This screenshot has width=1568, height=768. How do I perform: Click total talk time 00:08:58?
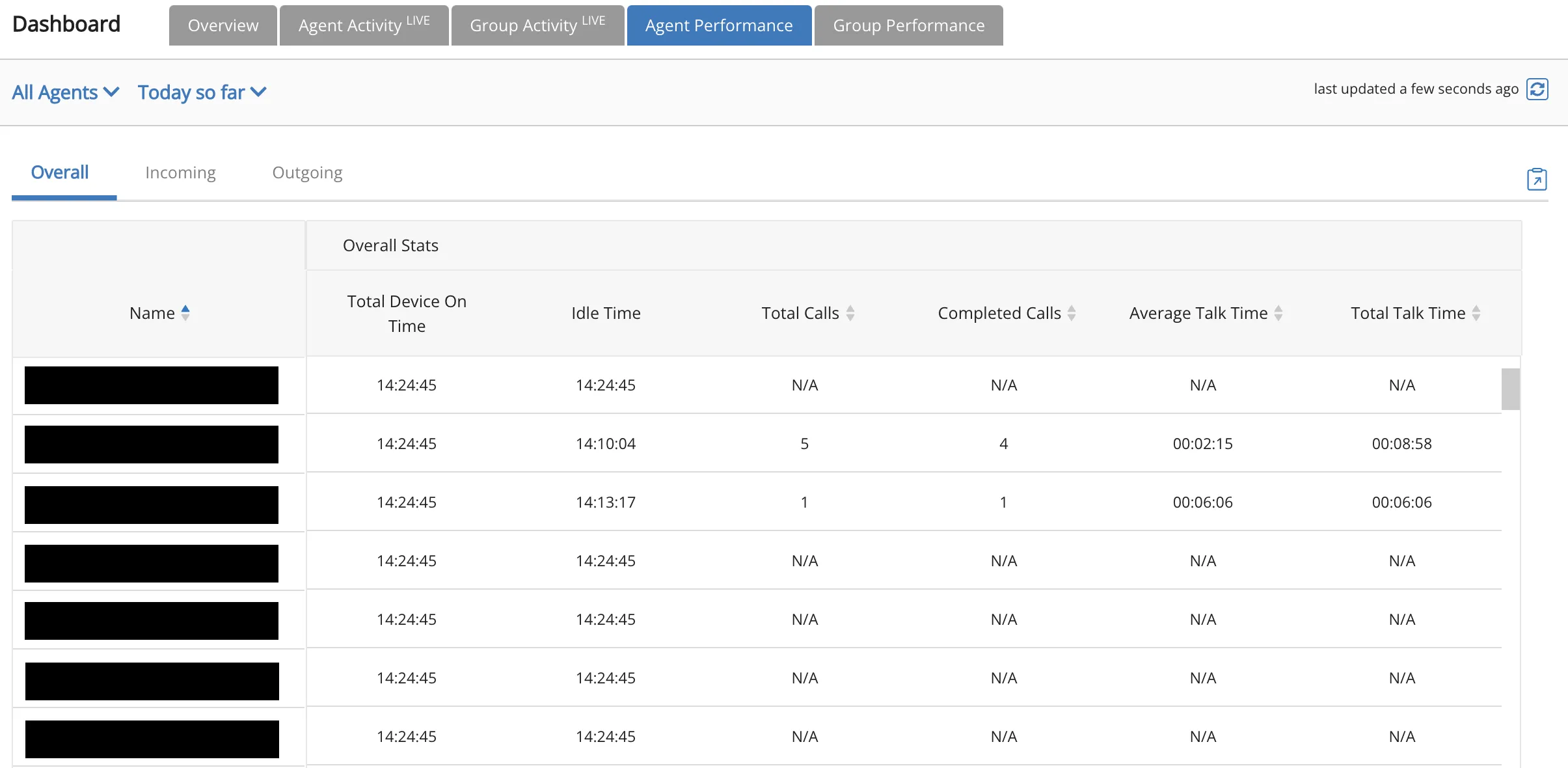[x=1402, y=444]
